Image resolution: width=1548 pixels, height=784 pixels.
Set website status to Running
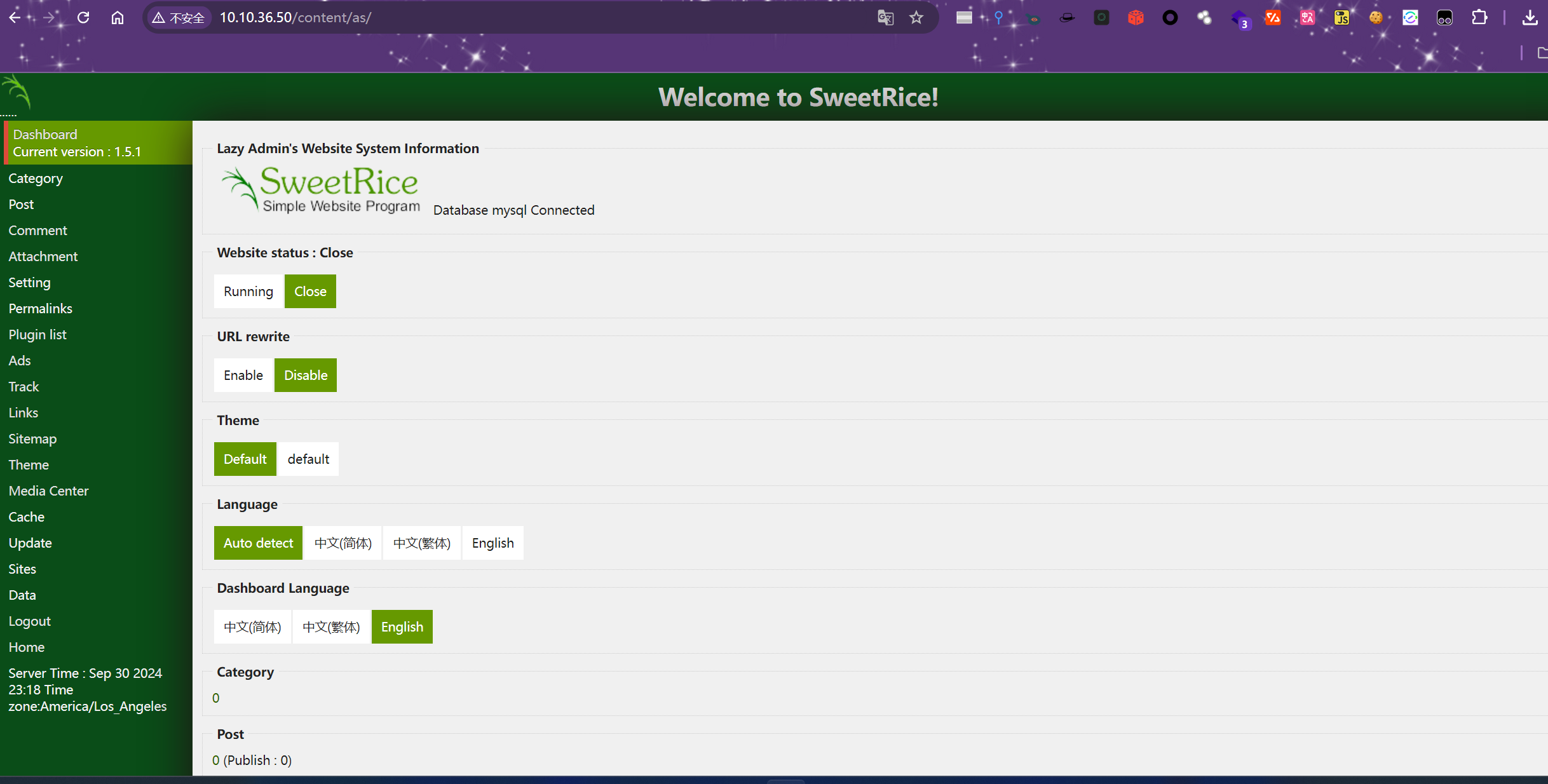[248, 292]
